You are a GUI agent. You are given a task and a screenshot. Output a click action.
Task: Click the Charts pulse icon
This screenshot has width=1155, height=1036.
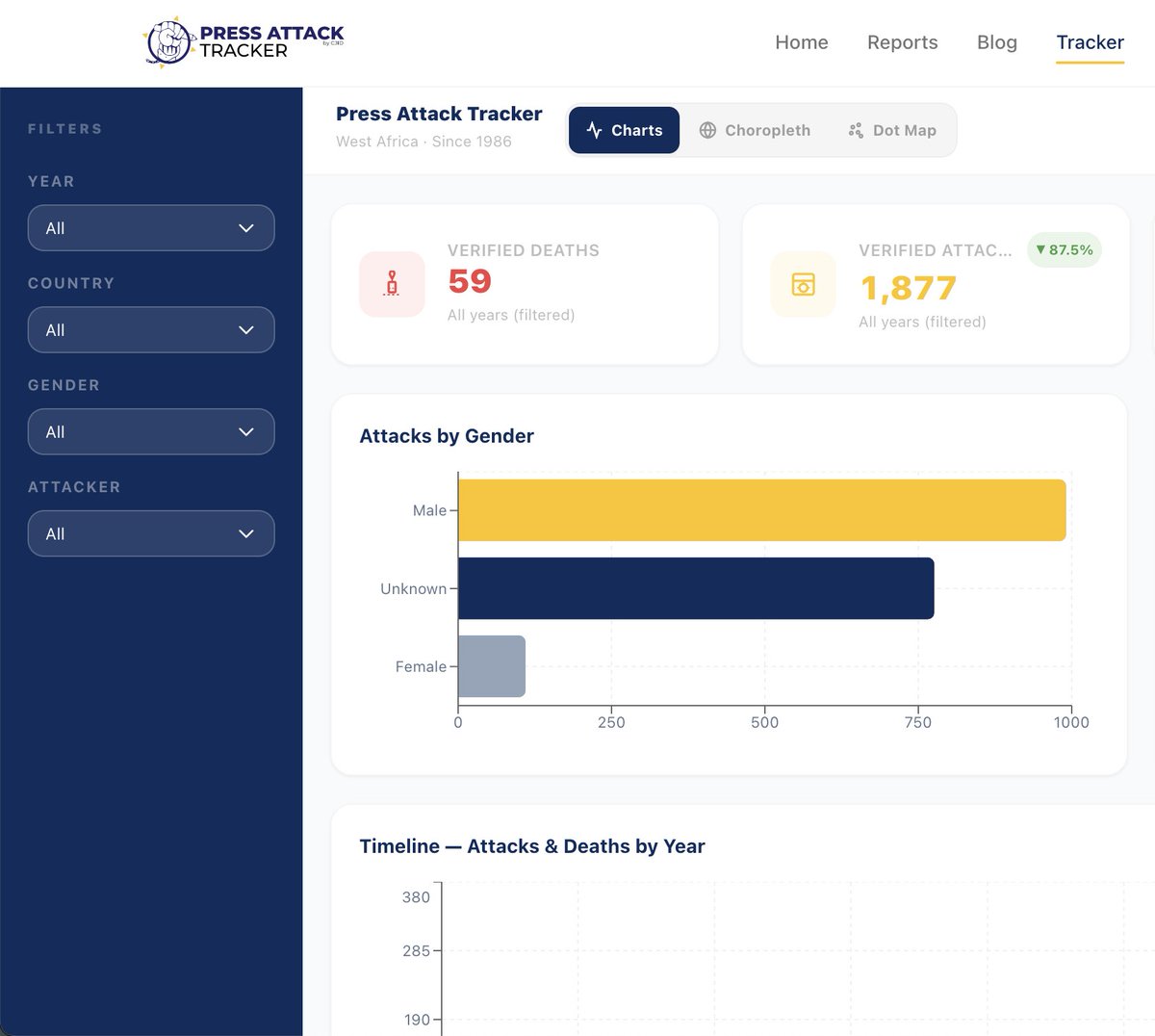pos(594,130)
